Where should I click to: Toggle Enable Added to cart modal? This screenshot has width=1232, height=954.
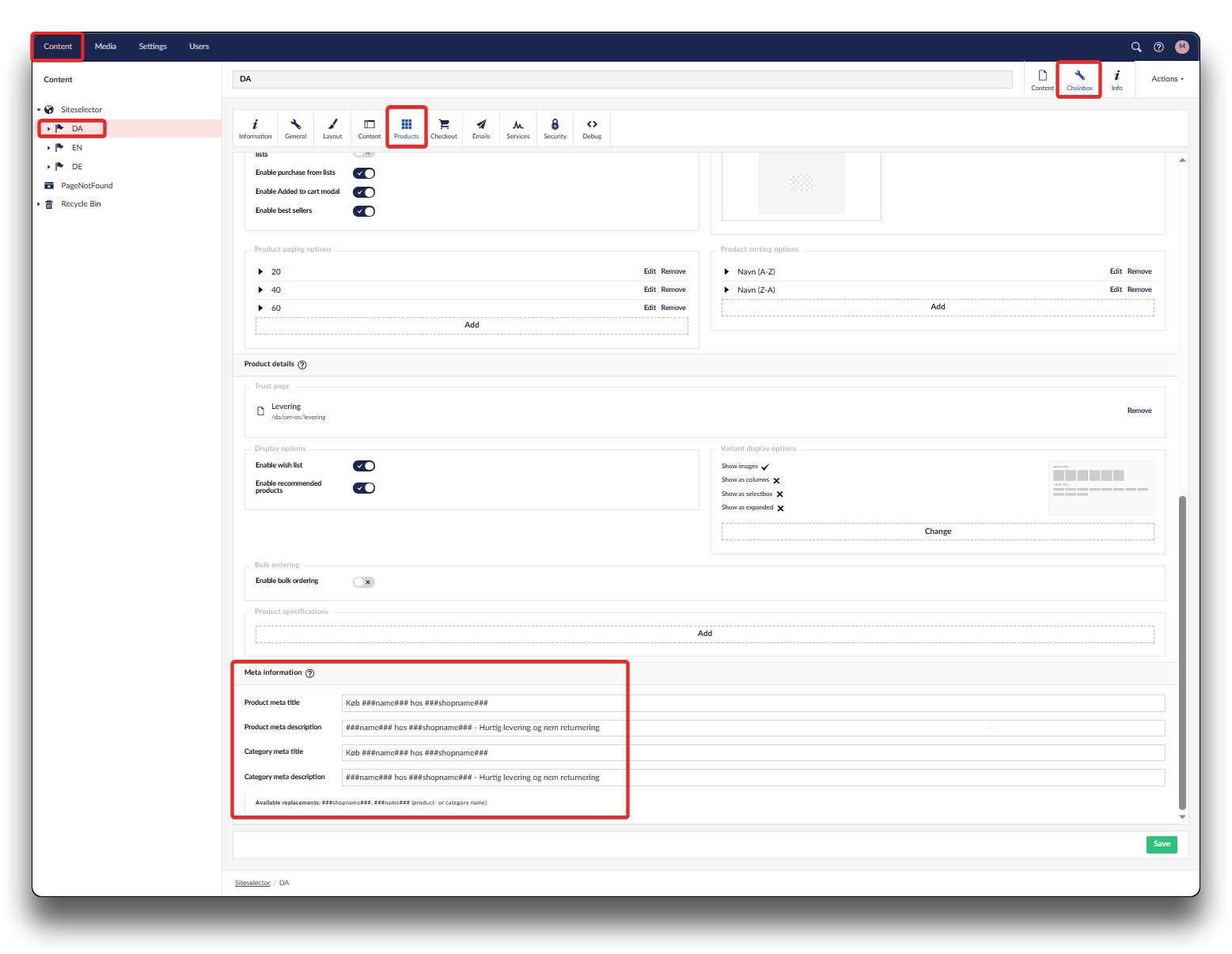364,192
